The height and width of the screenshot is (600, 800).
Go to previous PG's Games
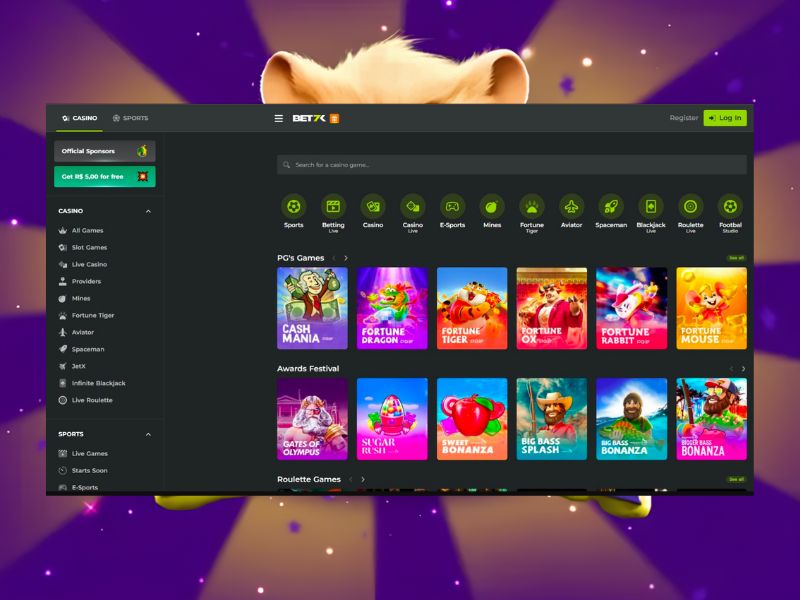334,258
